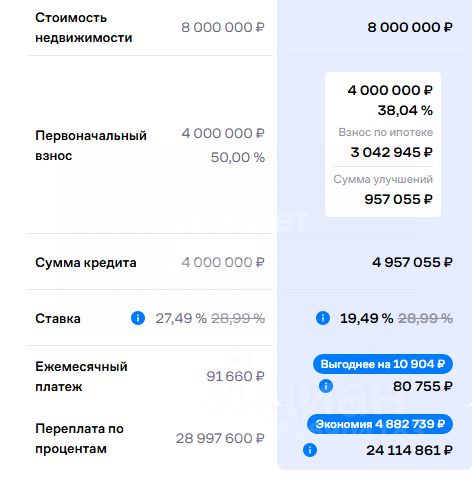
Task: Click the 'Экономия 4 882 739 ₽' badge
Action: [x=380, y=424]
